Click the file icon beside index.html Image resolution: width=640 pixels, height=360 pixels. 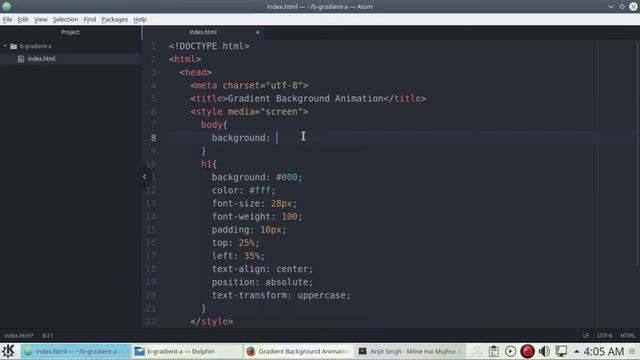click(x=21, y=59)
